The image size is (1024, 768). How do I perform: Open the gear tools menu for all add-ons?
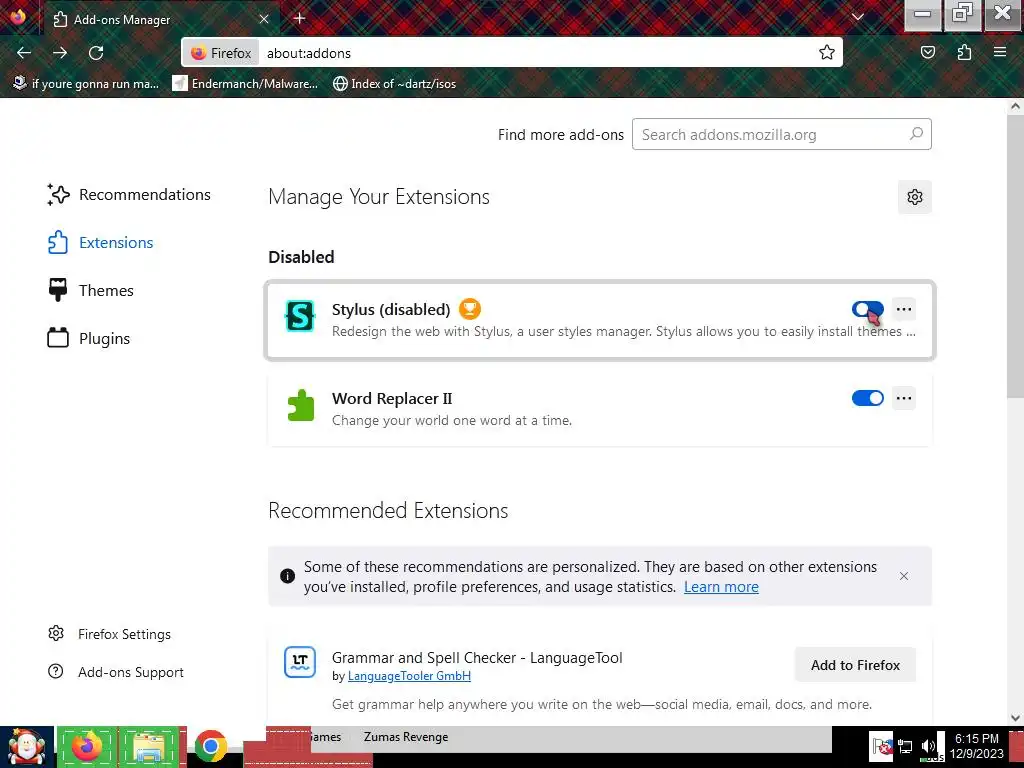click(x=914, y=197)
